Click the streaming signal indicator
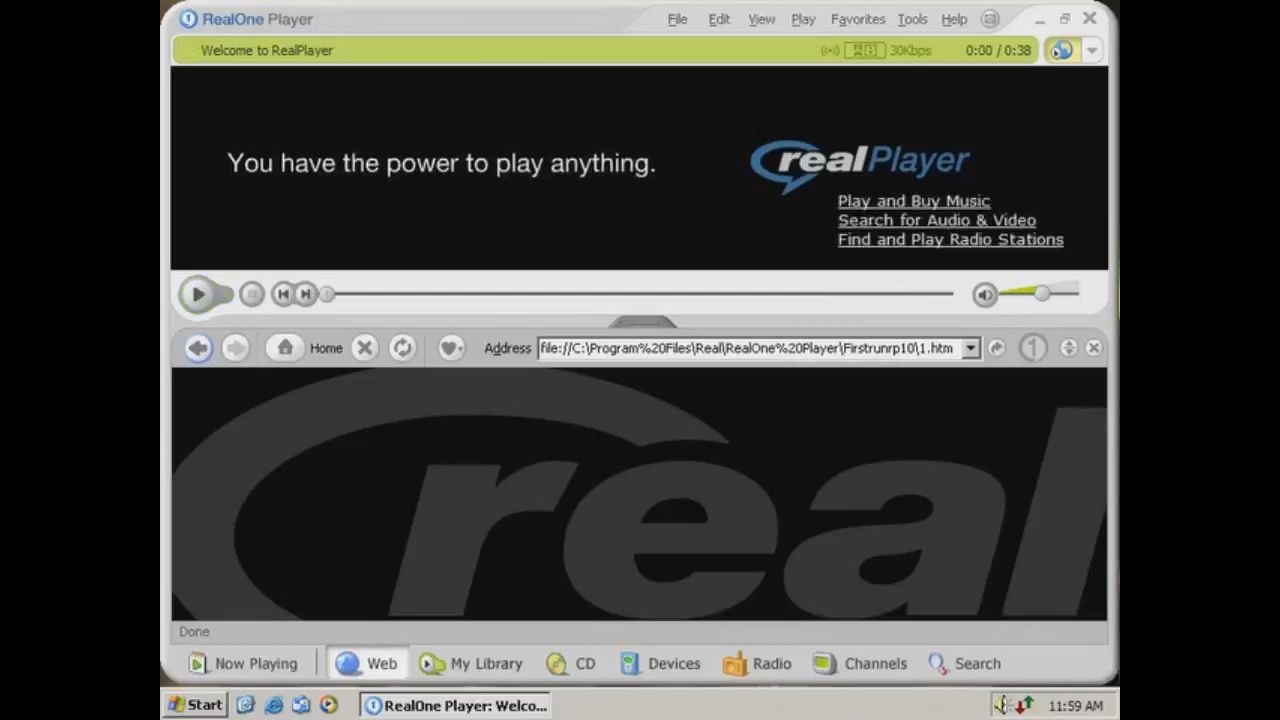 coord(830,50)
